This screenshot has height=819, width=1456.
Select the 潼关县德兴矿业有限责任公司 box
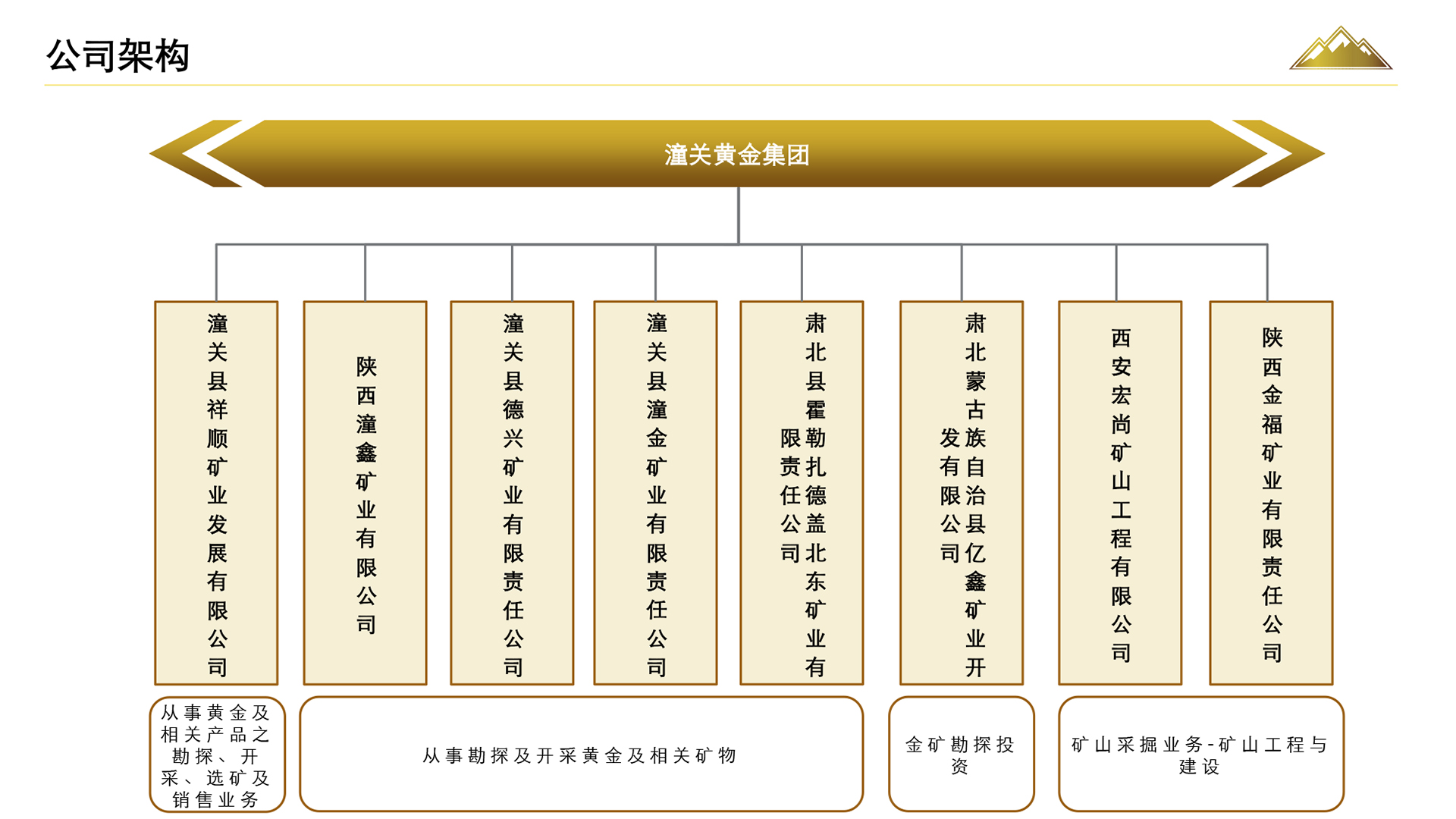coord(513,493)
